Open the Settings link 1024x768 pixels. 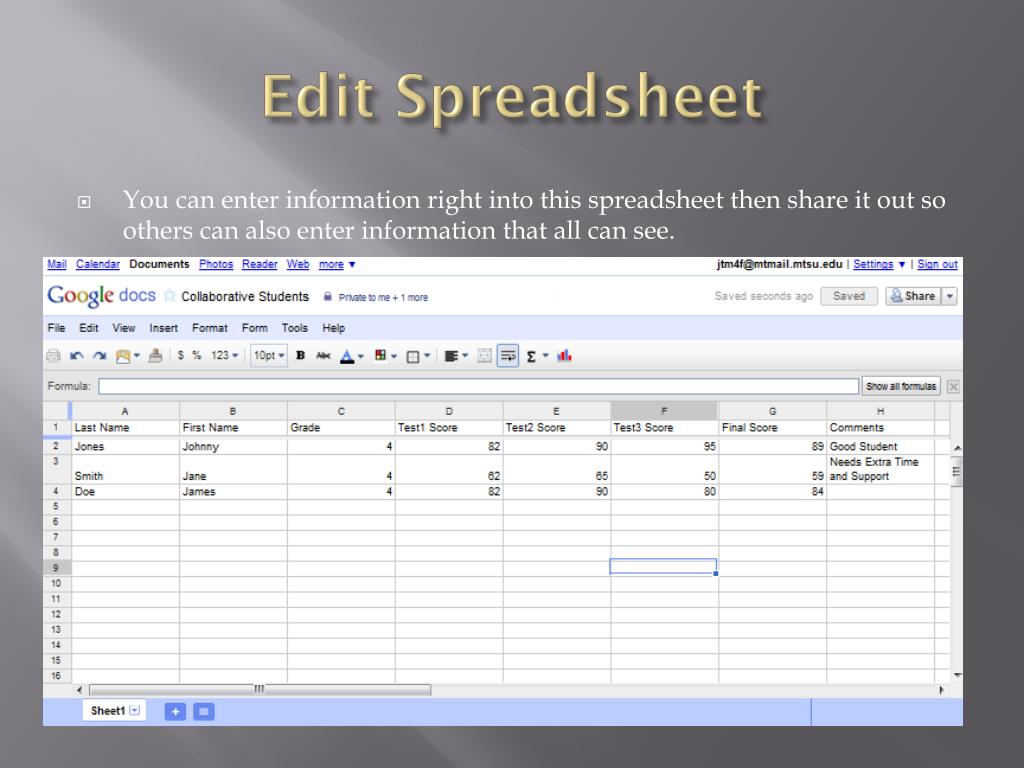[873, 264]
